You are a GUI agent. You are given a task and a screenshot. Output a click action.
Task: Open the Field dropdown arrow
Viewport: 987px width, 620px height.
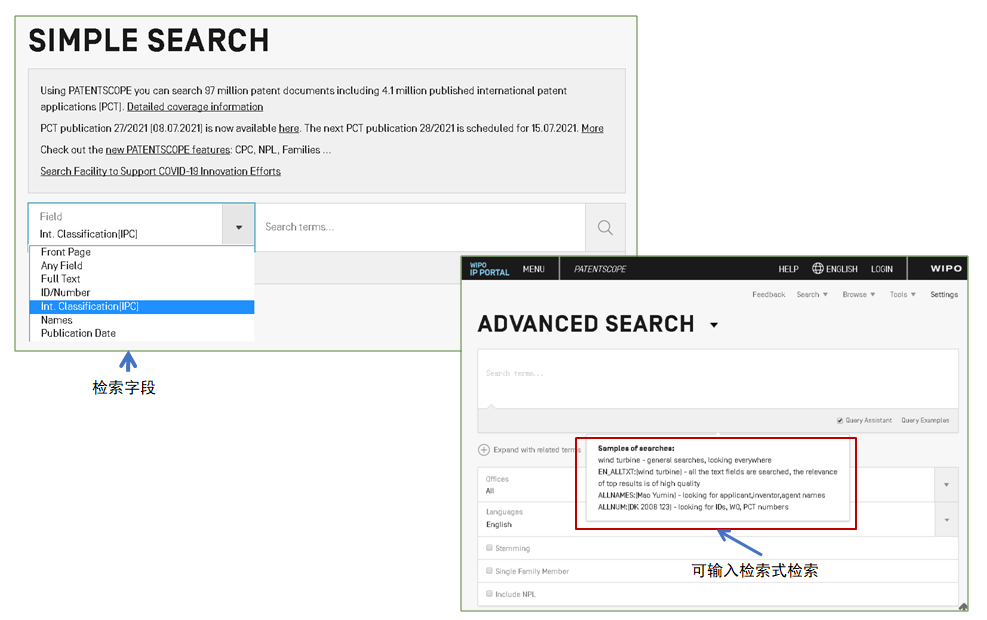click(x=239, y=227)
